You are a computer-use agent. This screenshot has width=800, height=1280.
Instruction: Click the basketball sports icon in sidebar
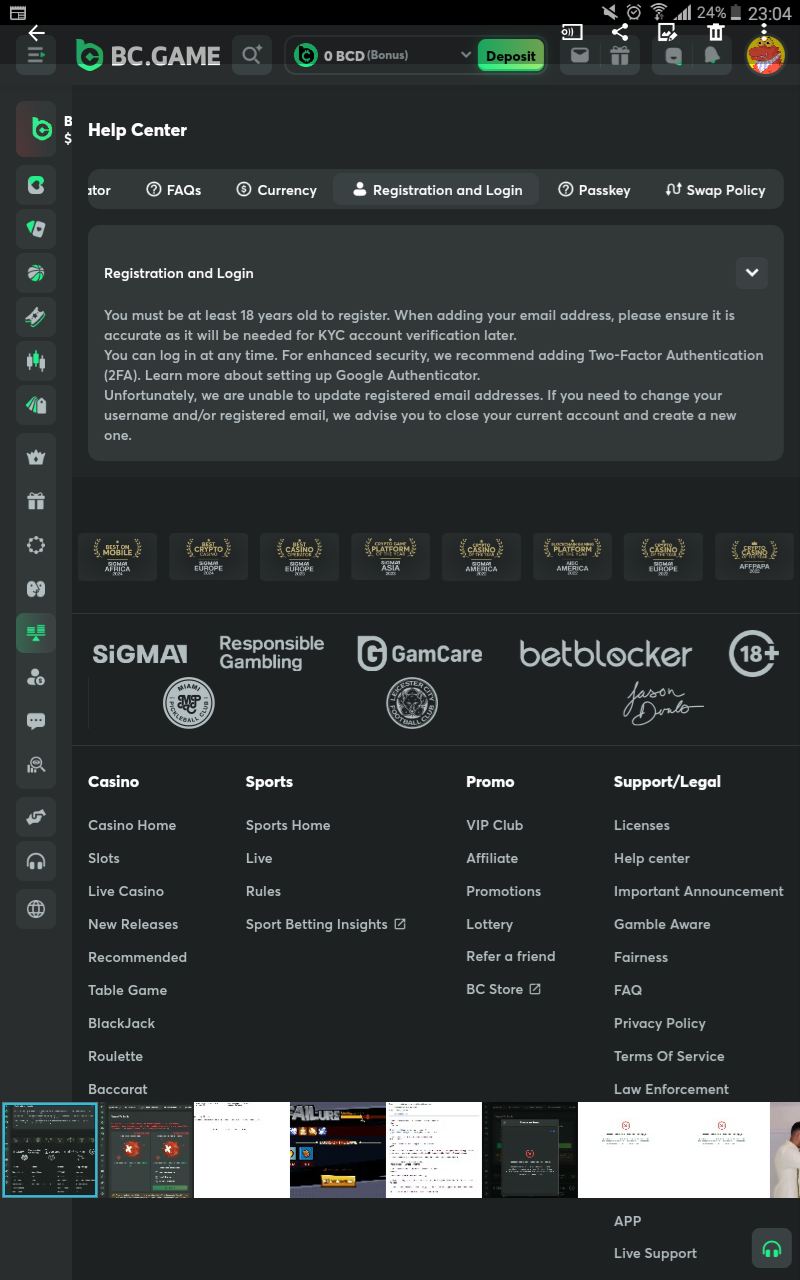(x=36, y=272)
